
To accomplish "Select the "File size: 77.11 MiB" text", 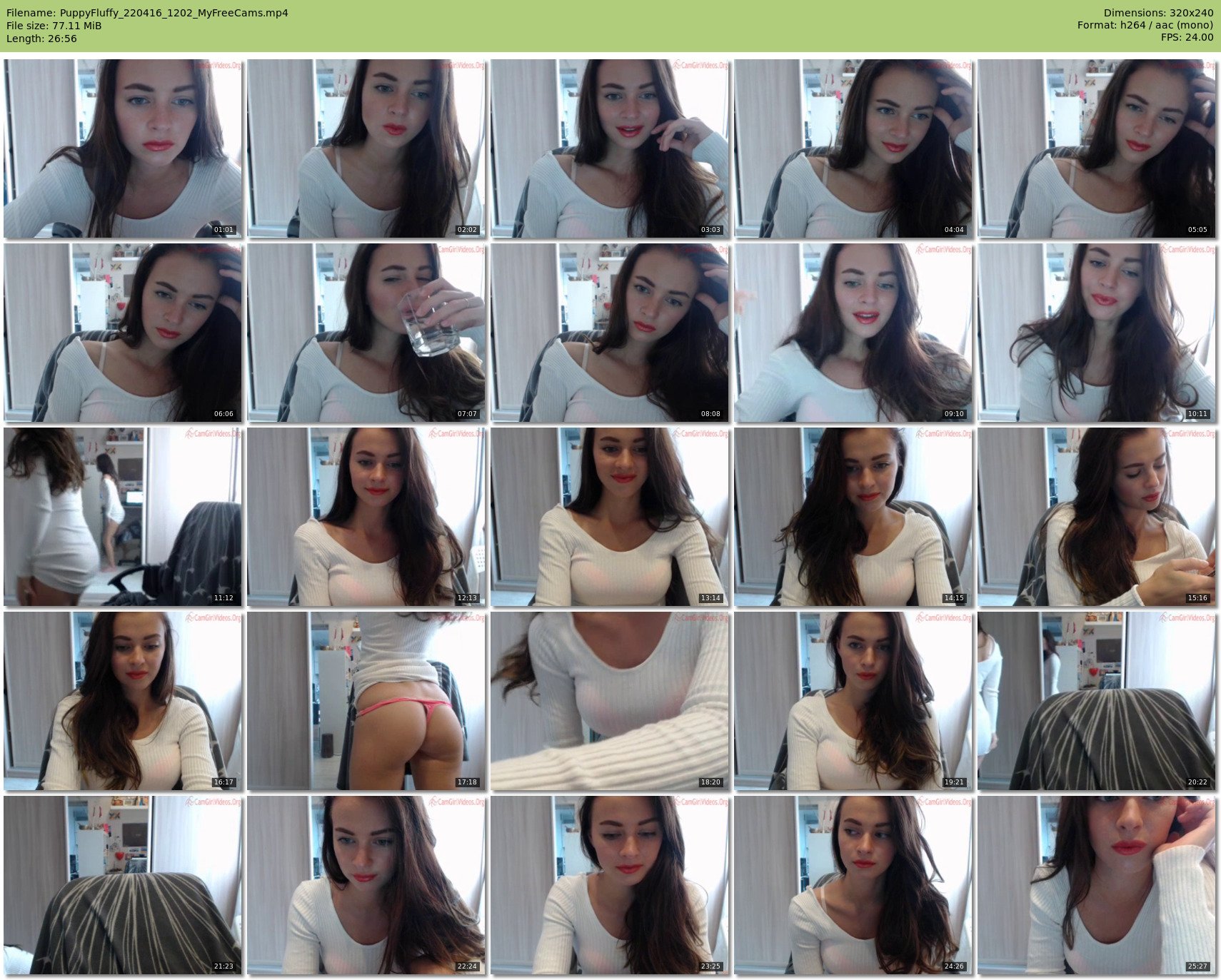I will [x=54, y=26].
